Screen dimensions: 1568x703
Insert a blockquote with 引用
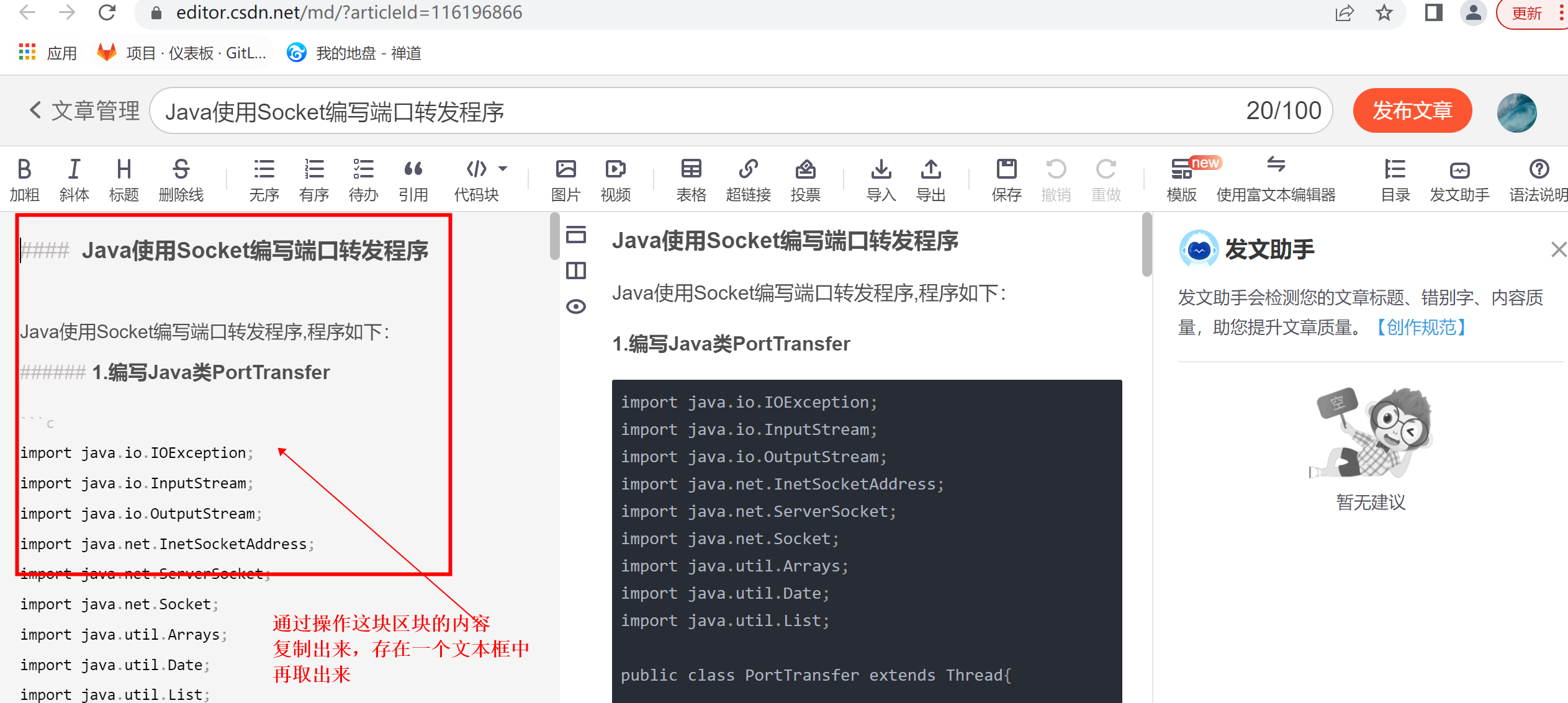(x=413, y=180)
